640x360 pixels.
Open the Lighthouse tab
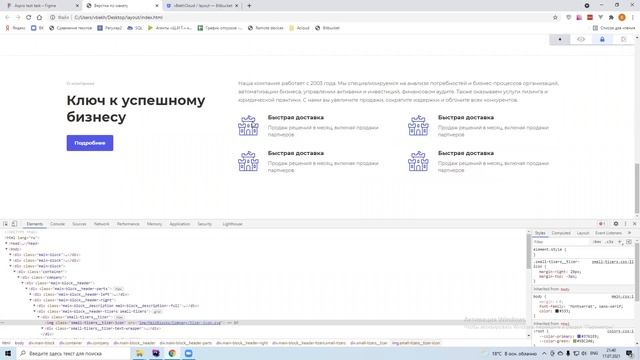click(233, 224)
